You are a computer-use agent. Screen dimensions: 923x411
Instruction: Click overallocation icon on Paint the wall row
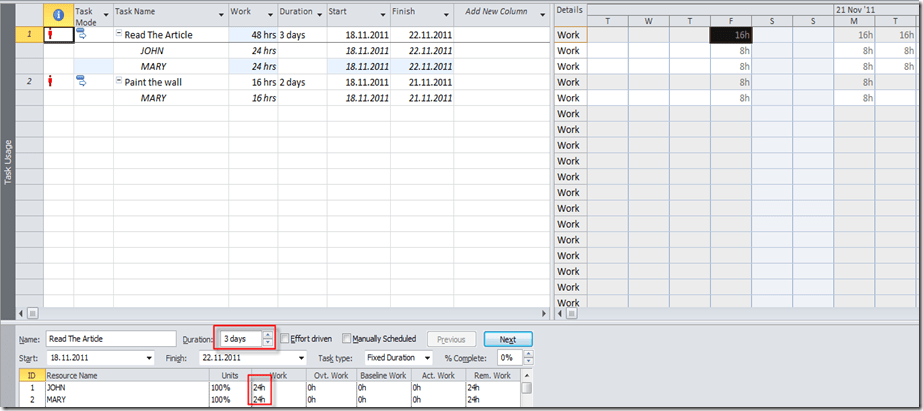pos(50,82)
